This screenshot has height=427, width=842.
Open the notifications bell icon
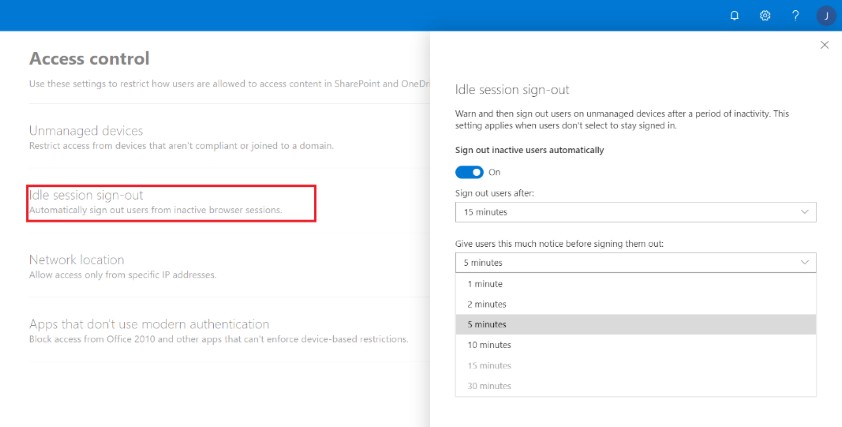click(734, 16)
